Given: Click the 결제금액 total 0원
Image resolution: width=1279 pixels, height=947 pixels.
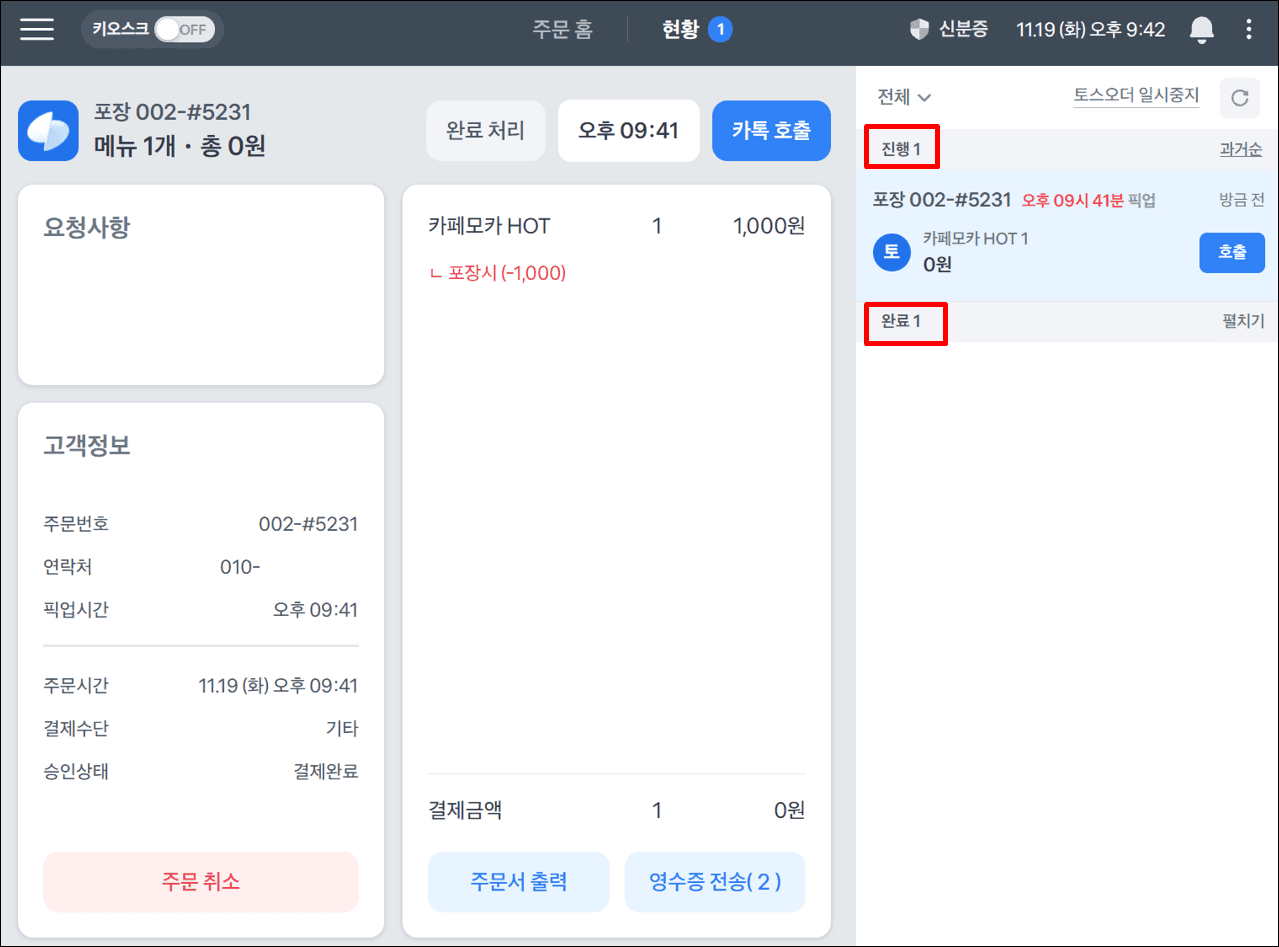Looking at the screenshot, I should (x=789, y=811).
